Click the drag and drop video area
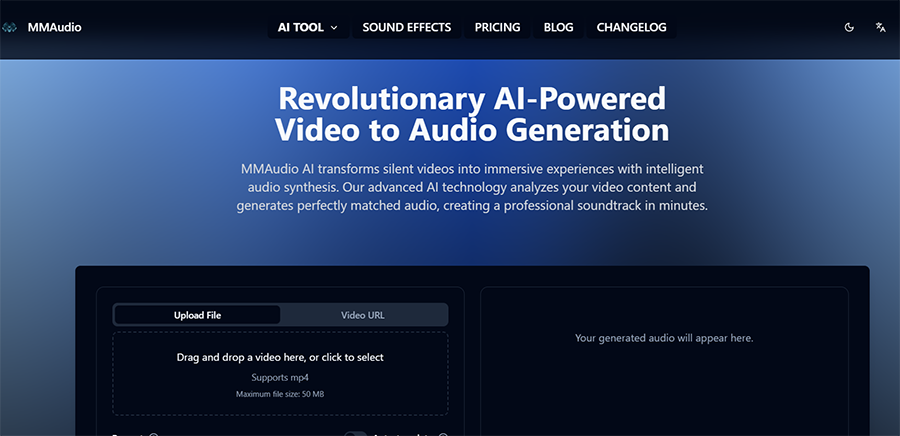 click(x=280, y=373)
